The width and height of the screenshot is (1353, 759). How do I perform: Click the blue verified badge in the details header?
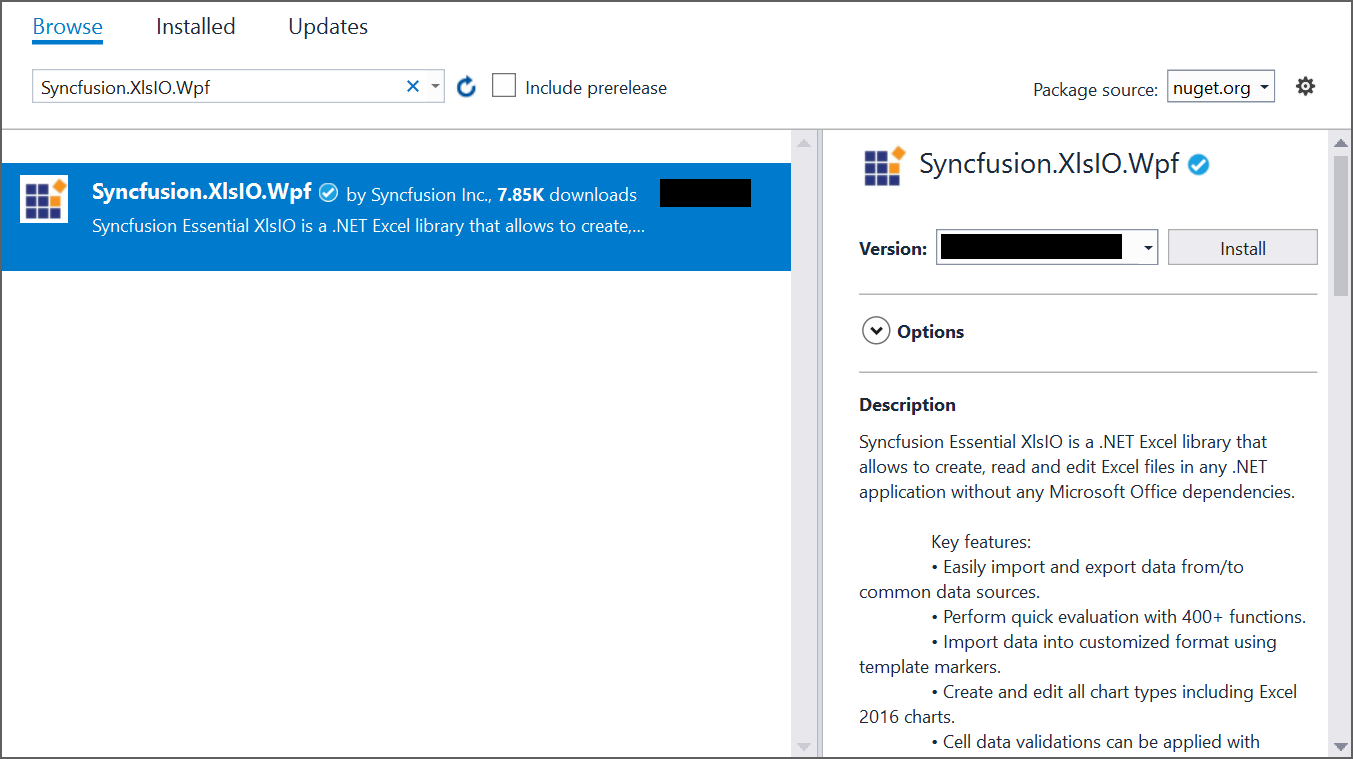coord(1198,165)
